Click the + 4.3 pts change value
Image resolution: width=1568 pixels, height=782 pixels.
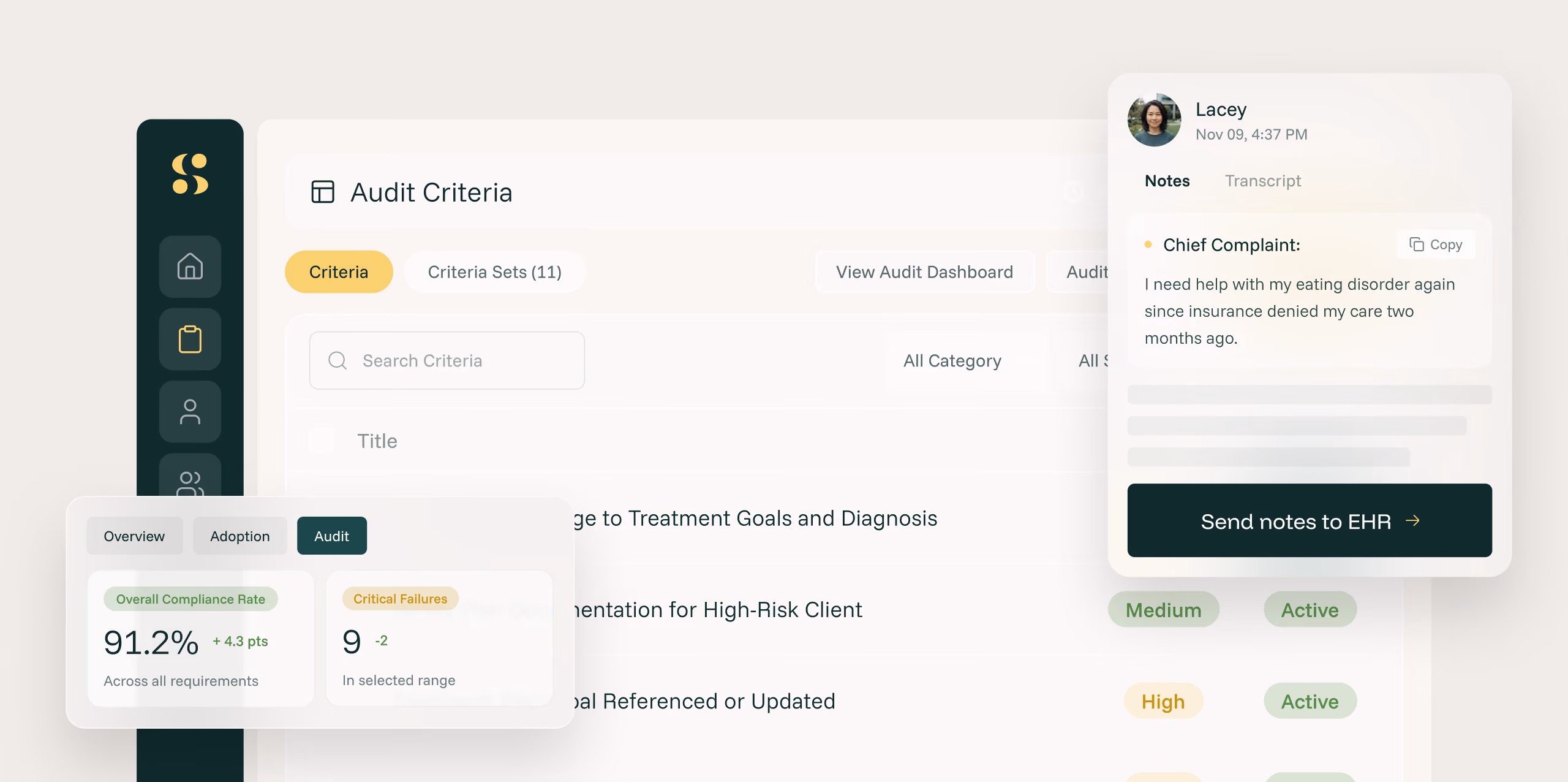(240, 641)
